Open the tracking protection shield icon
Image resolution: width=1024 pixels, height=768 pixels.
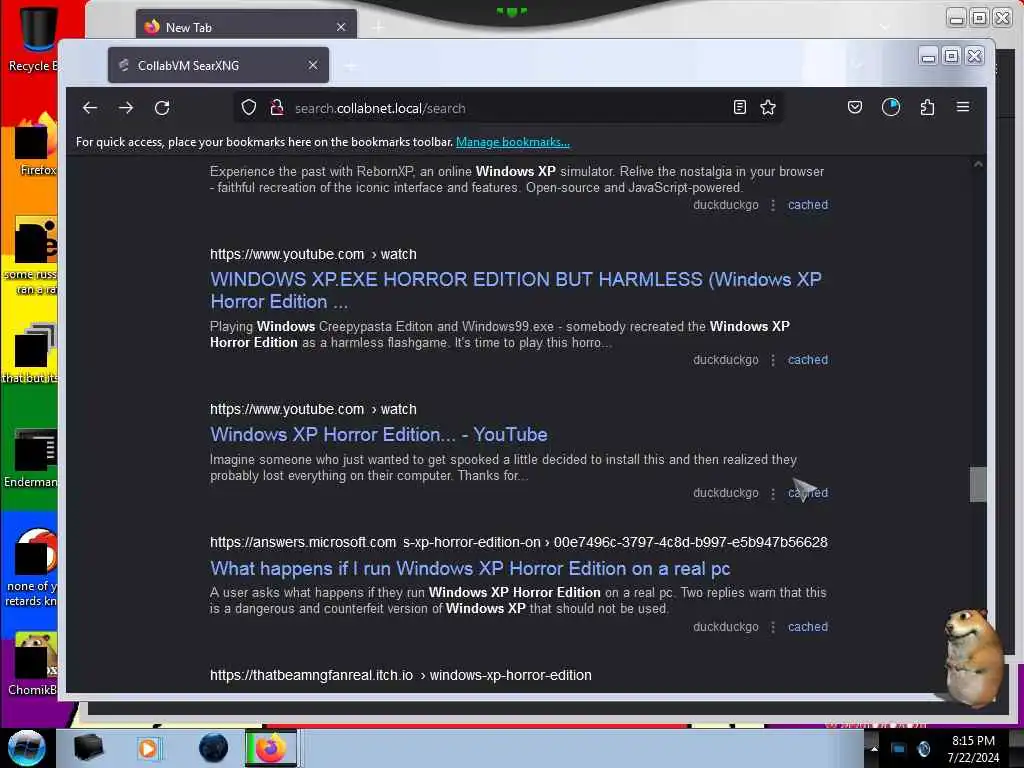coord(249,108)
